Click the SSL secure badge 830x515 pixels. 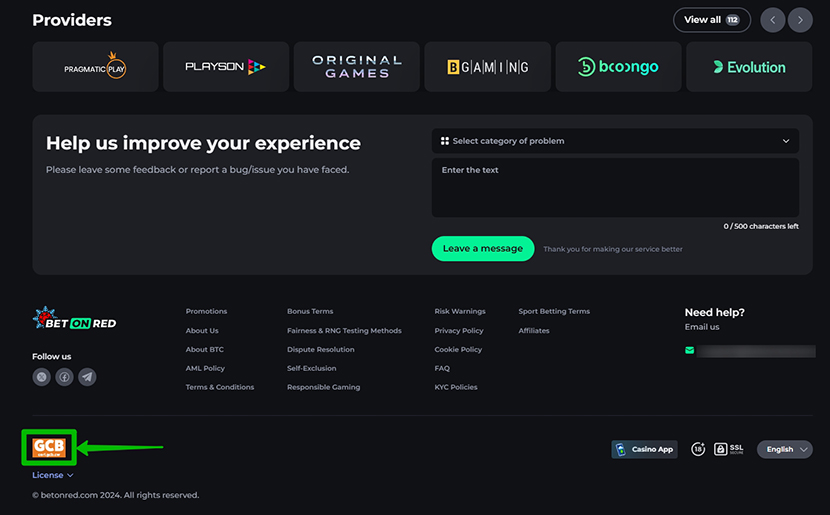click(729, 449)
